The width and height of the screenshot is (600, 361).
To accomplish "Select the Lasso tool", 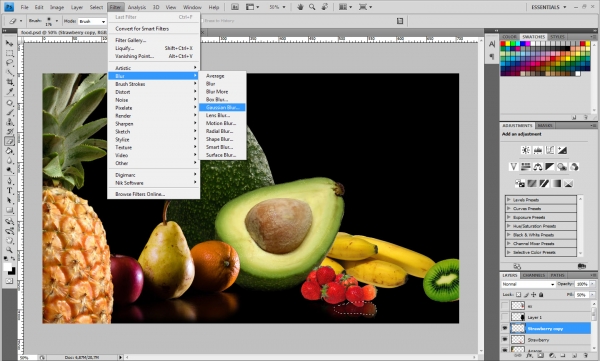I will pos(9,62).
